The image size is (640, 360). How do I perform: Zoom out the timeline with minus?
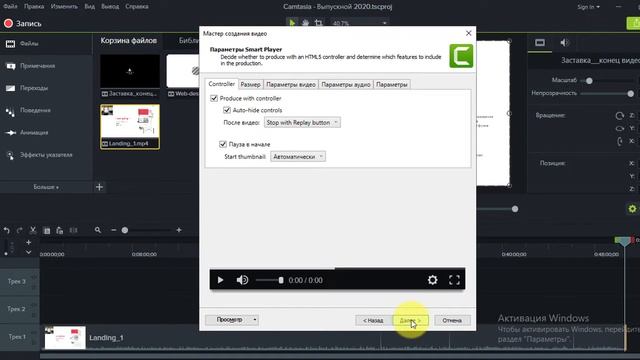(x=113, y=230)
